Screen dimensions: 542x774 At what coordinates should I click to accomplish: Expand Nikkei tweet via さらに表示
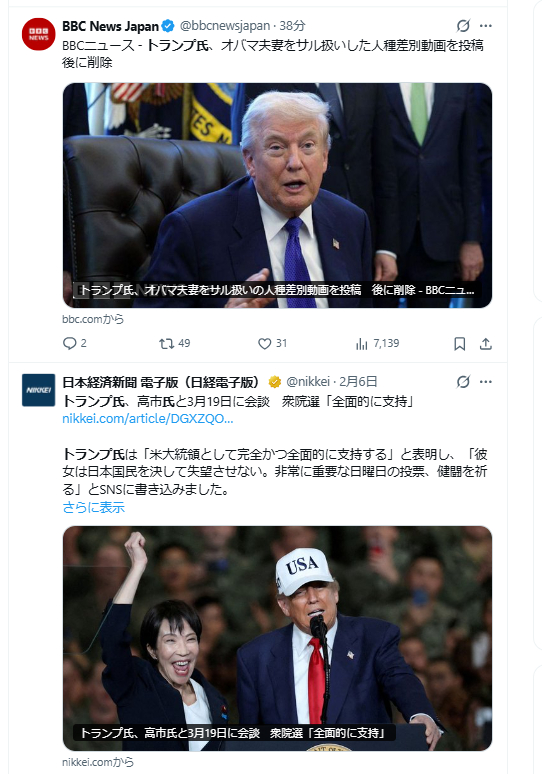(x=94, y=507)
